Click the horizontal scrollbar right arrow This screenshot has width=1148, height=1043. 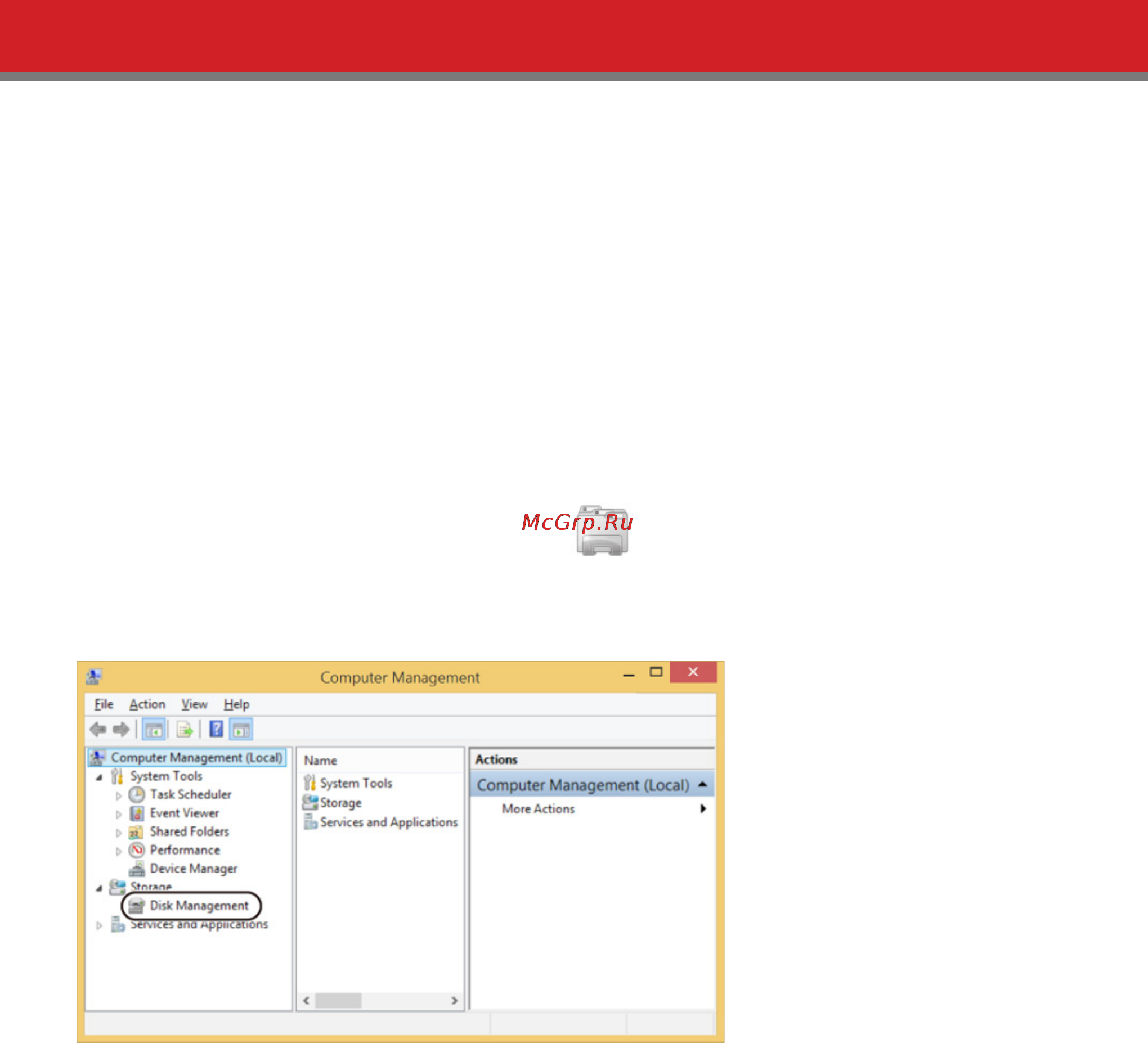[x=454, y=1000]
